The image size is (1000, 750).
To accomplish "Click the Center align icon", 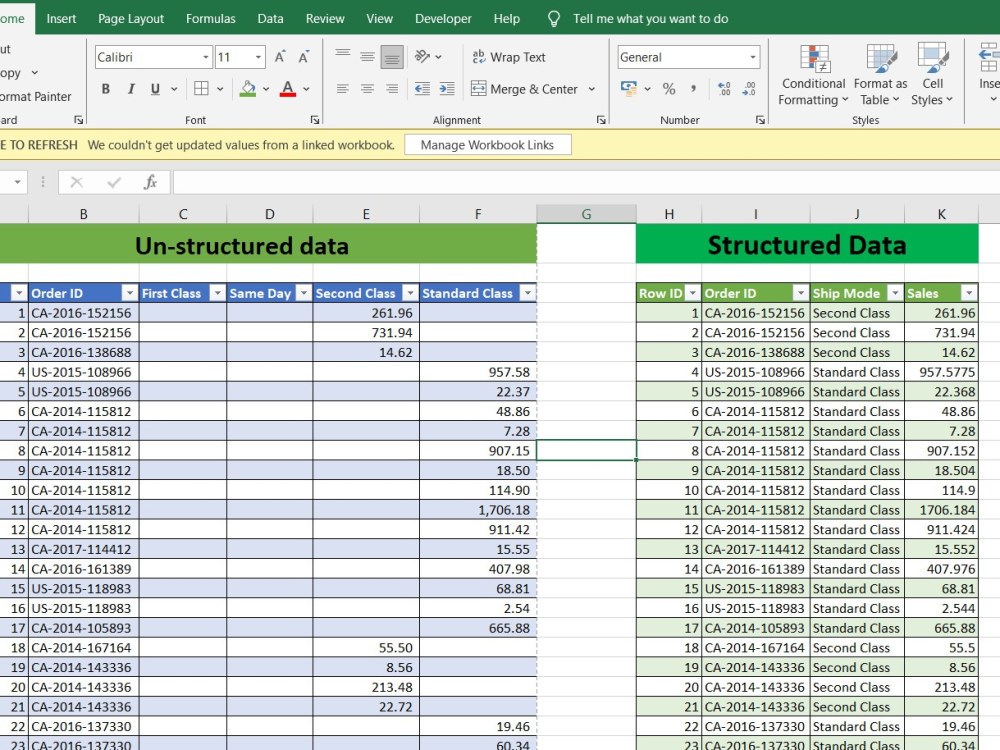I will (367, 89).
